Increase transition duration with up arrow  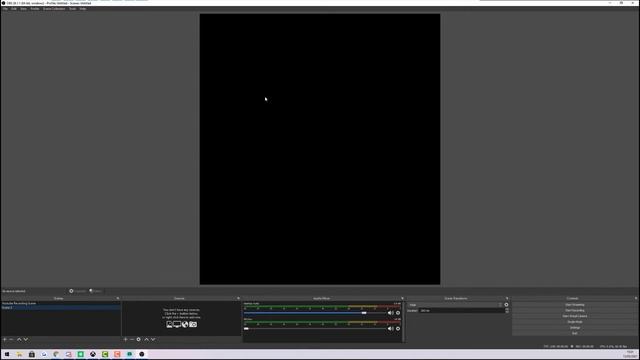pyautogui.click(x=507, y=309)
